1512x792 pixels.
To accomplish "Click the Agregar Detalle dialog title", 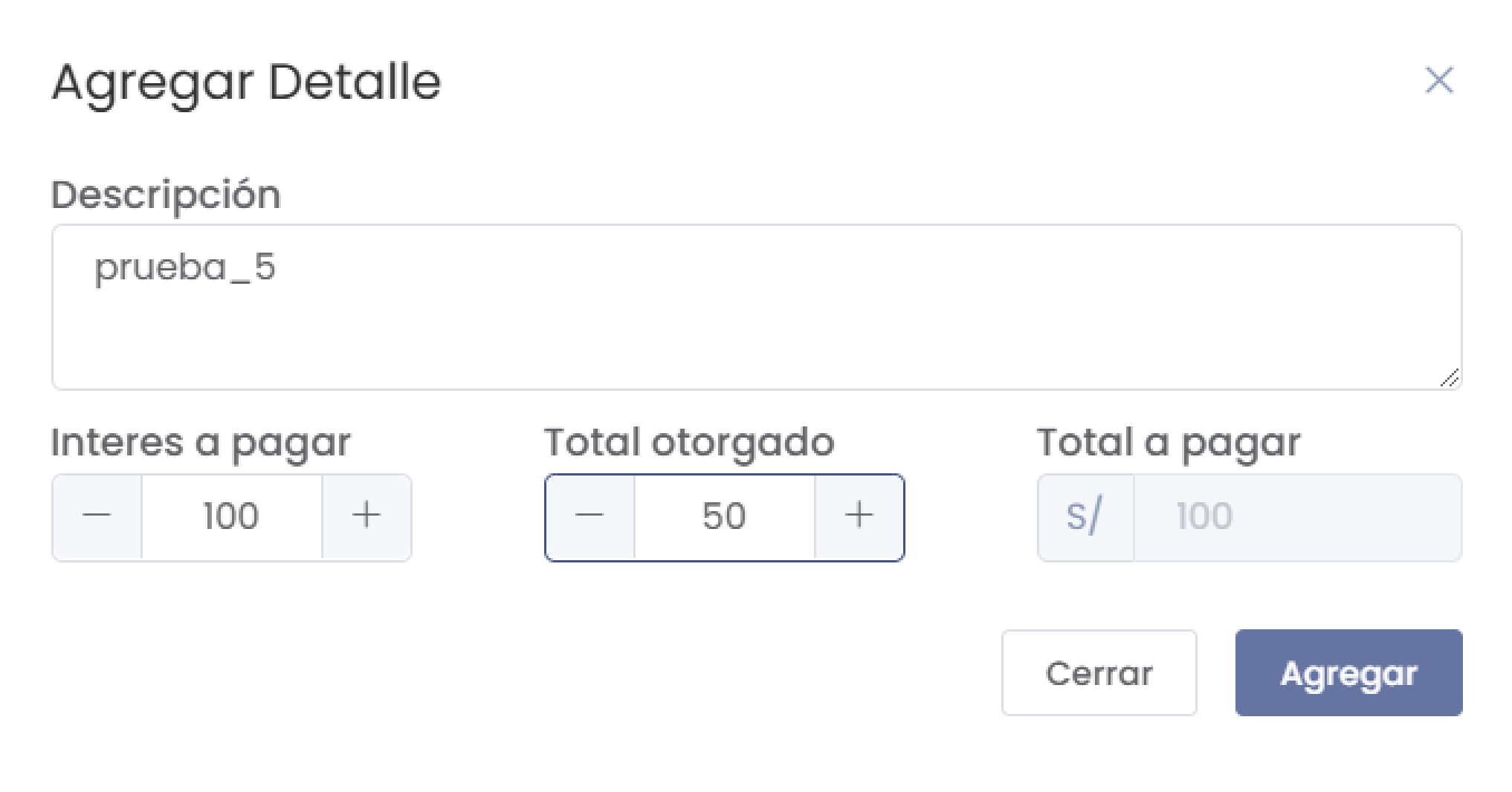I will coord(245,82).
